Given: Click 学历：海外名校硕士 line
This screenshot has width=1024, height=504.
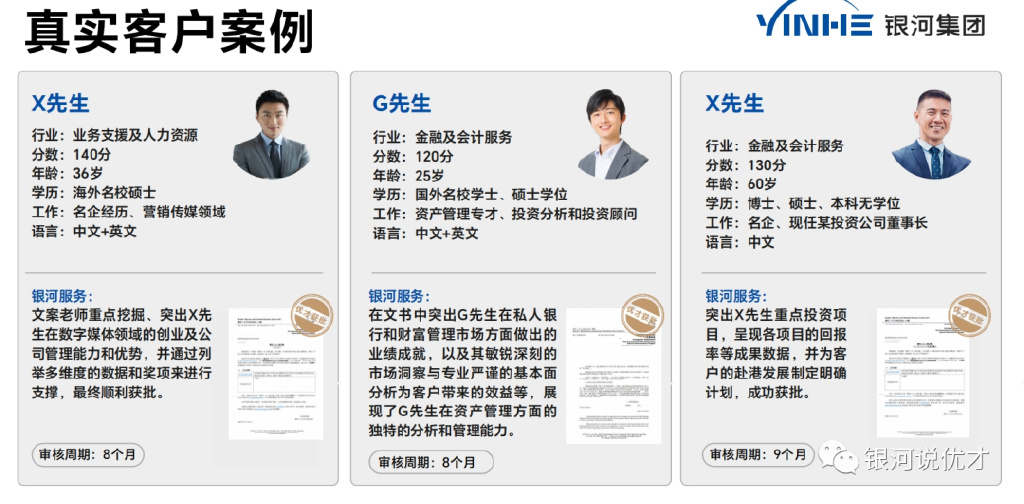Looking at the screenshot, I should coord(94,193).
